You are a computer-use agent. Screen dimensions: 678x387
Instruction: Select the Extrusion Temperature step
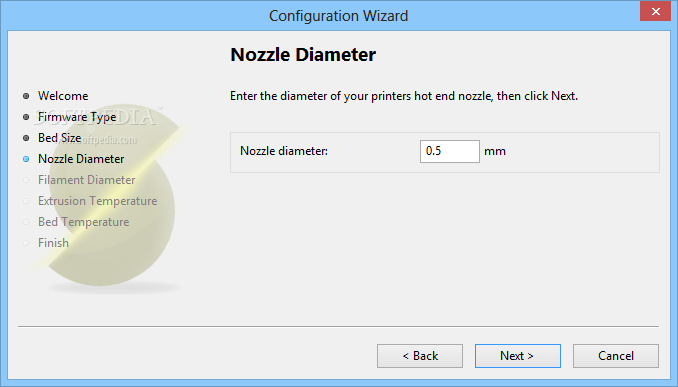(98, 201)
